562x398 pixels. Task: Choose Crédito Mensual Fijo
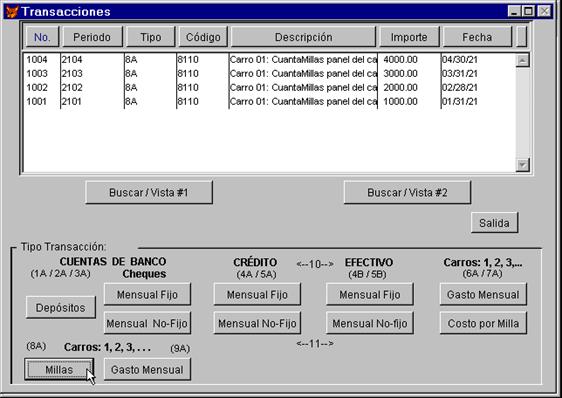pos(257,294)
